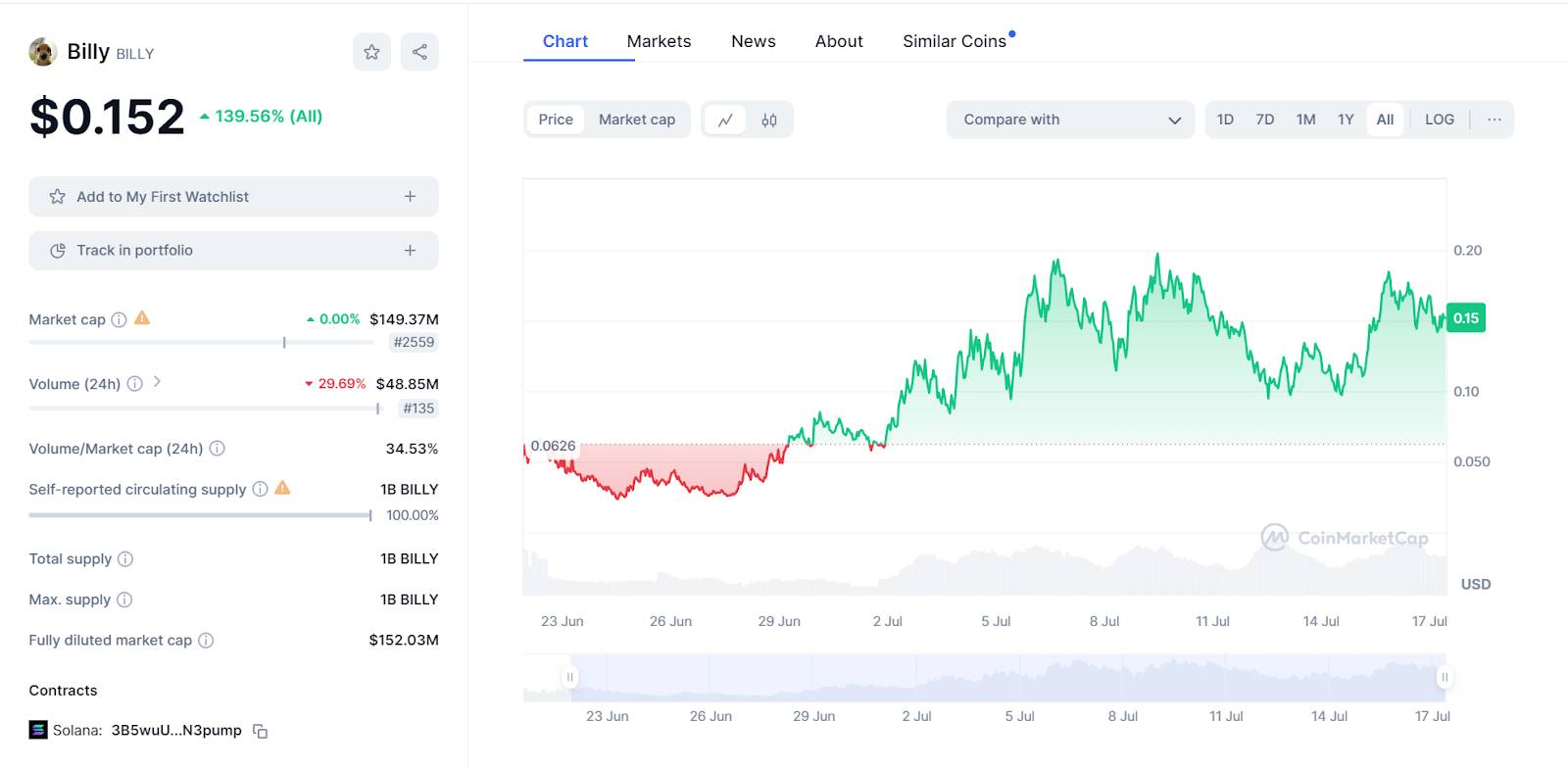Open Total supply info icon
Image resolution: width=1568 pixels, height=768 pixels.
click(x=125, y=559)
